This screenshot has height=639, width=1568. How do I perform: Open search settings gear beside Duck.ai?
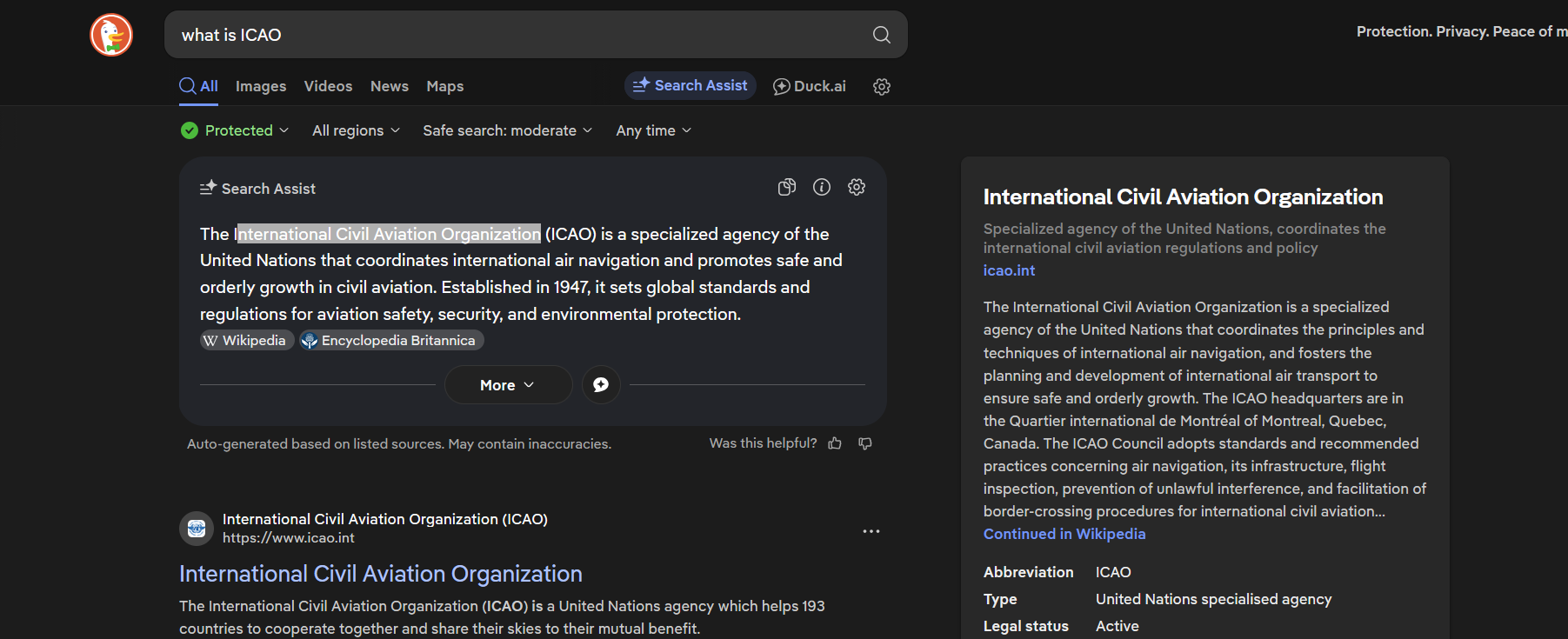click(x=881, y=86)
